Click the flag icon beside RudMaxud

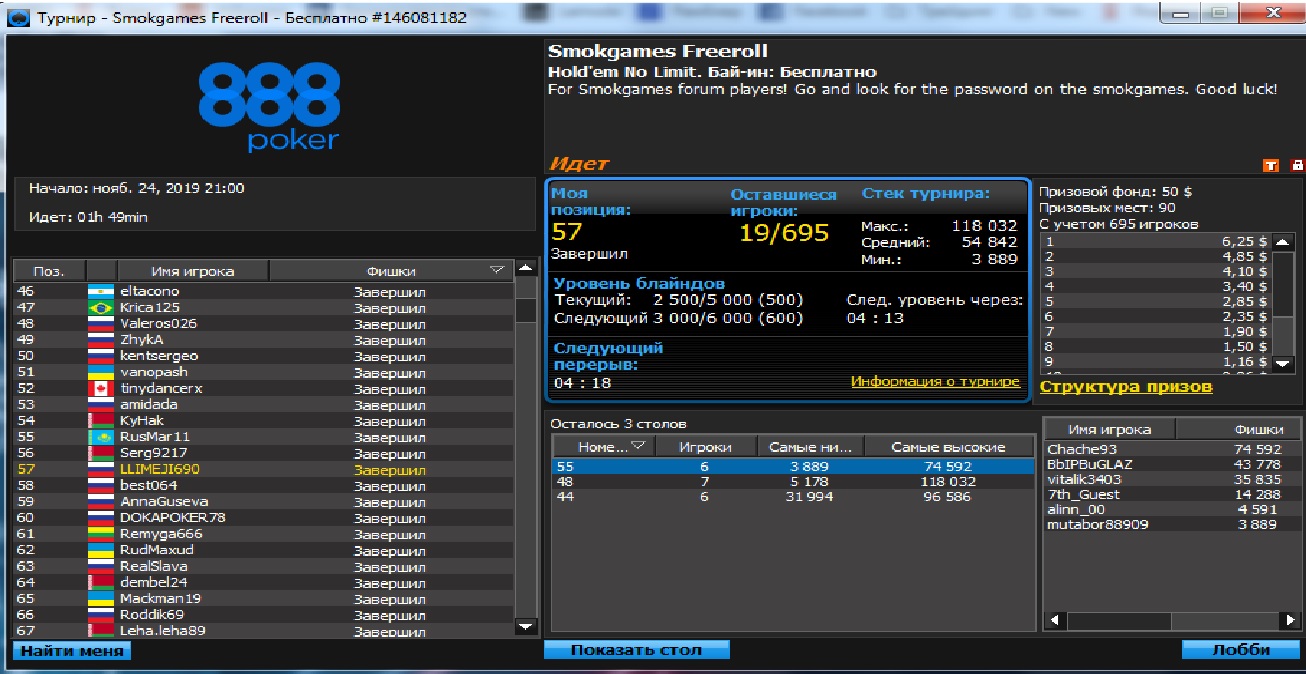[x=100, y=550]
